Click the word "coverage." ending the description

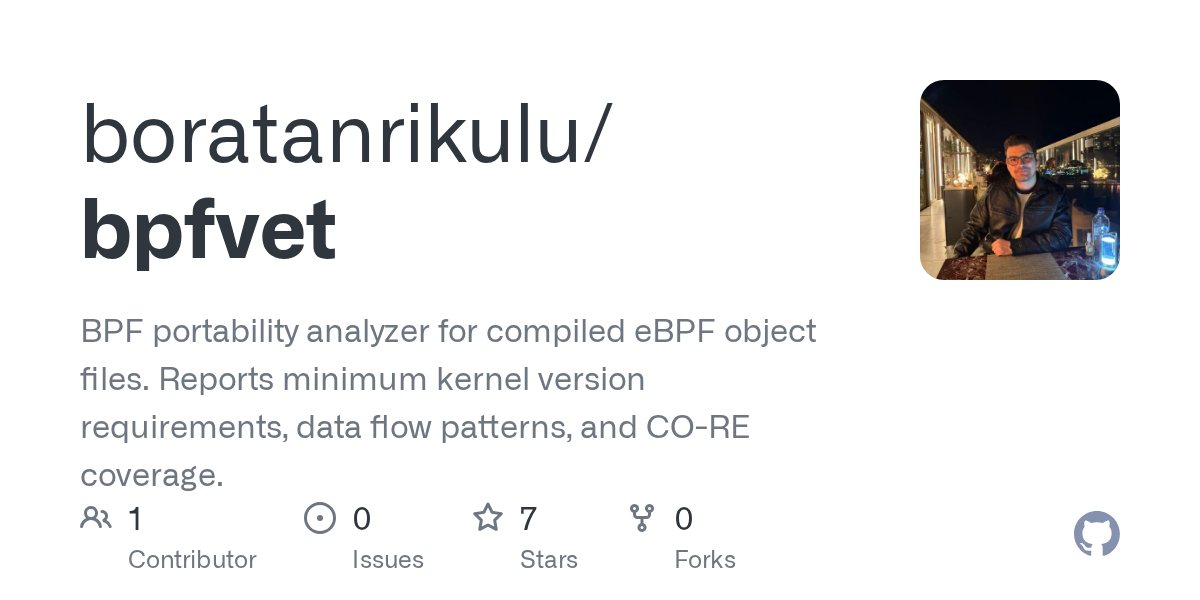(x=152, y=475)
